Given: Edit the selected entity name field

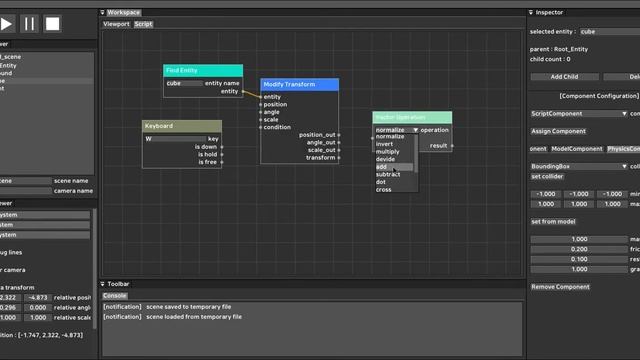Looking at the screenshot, I should pyautogui.click(x=610, y=32).
